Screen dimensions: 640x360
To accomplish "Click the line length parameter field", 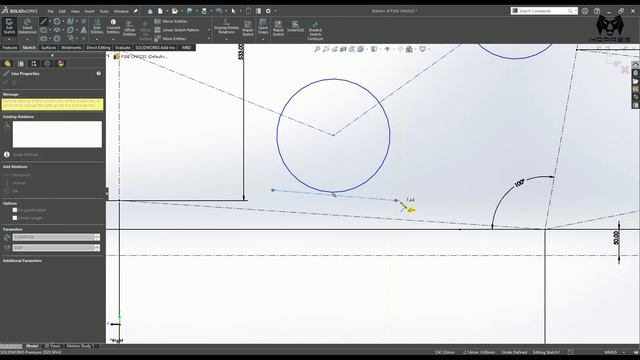I will [x=53, y=237].
